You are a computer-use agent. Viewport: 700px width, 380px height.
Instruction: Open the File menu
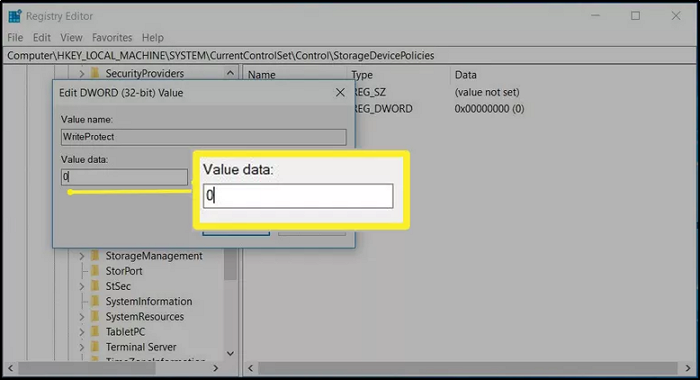pyautogui.click(x=15, y=38)
